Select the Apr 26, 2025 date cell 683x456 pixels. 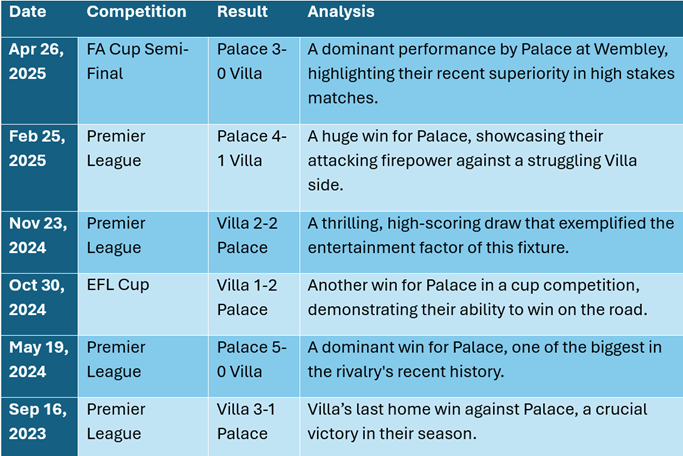[39, 81]
